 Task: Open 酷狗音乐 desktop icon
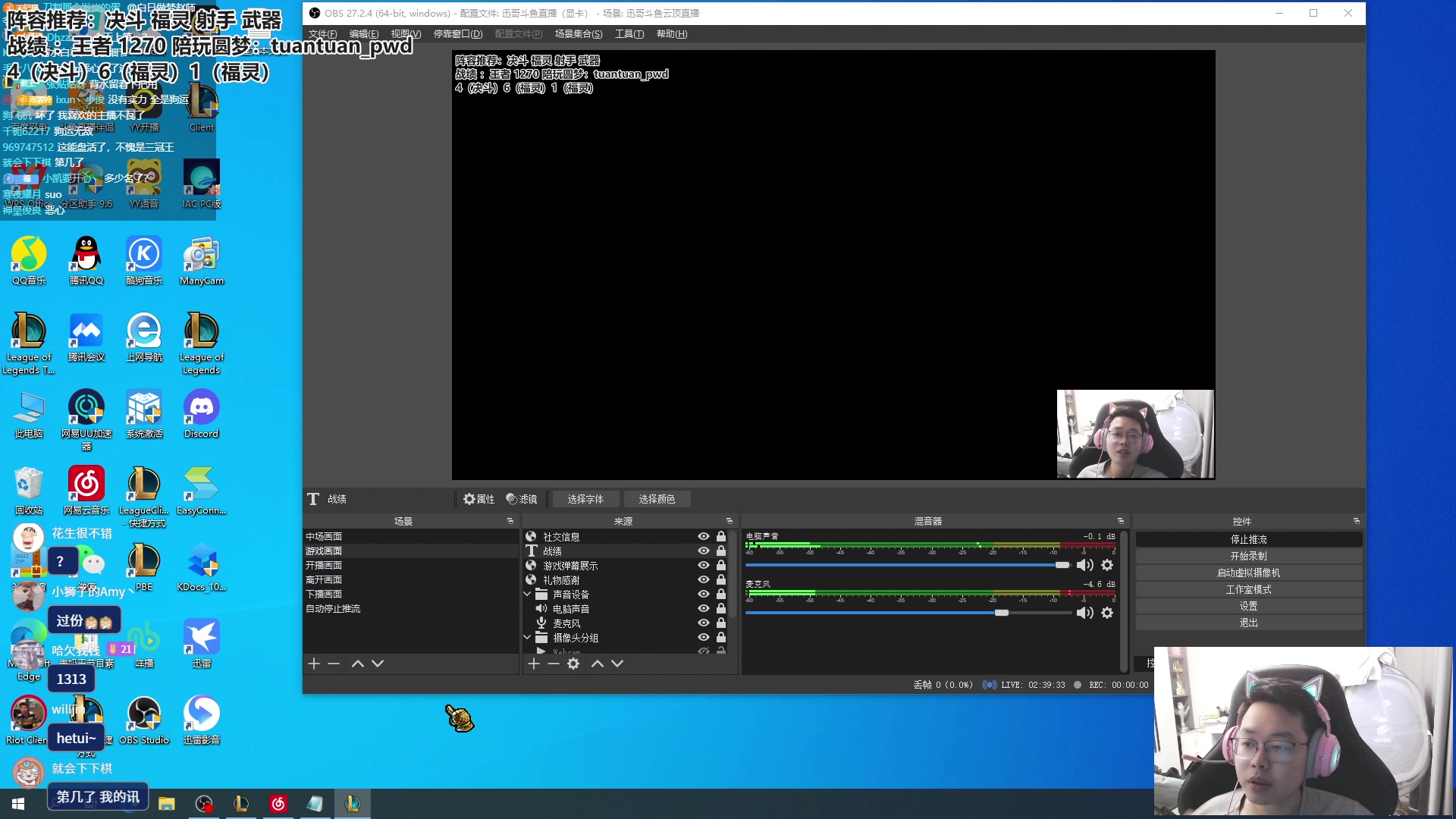pyautogui.click(x=144, y=261)
